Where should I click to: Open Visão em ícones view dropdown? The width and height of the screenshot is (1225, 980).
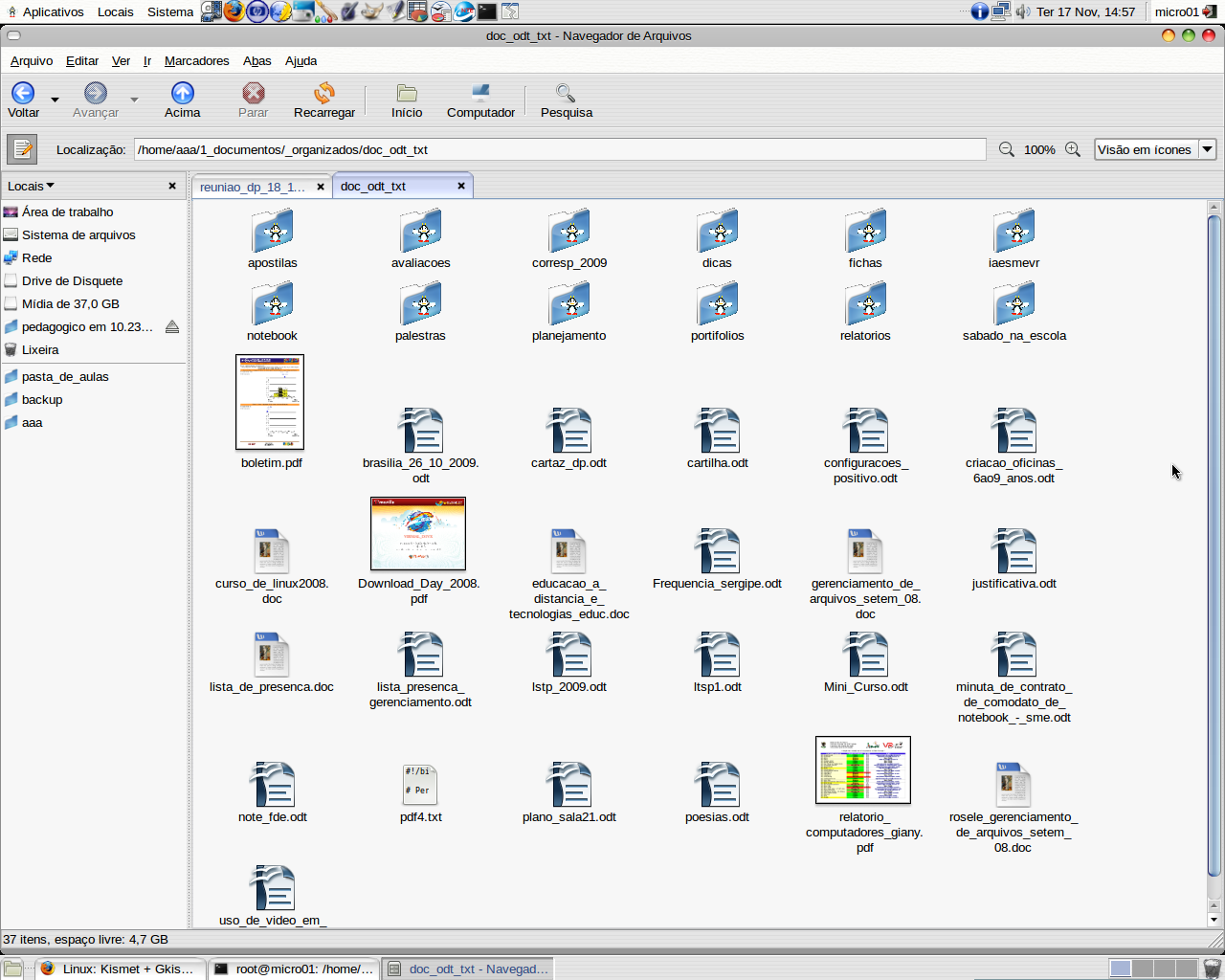click(x=1155, y=149)
